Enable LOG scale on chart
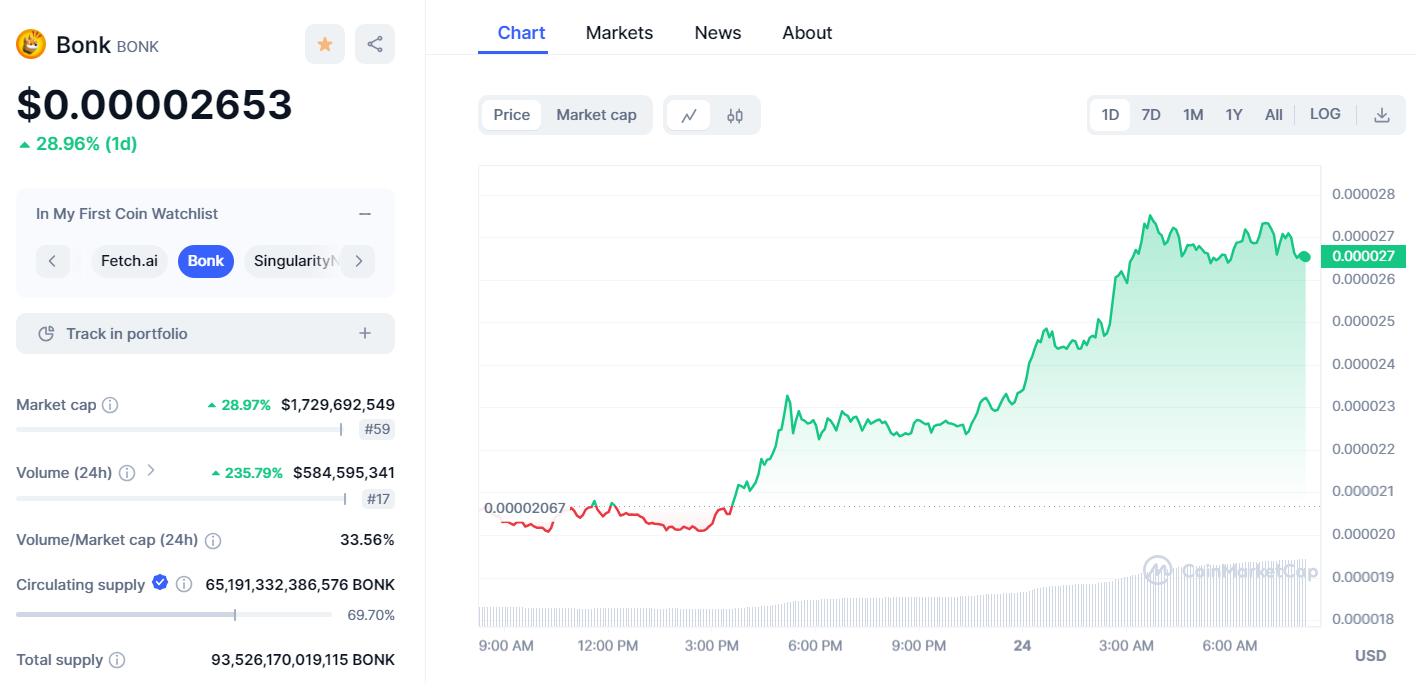The image size is (1417, 683). coord(1325,114)
